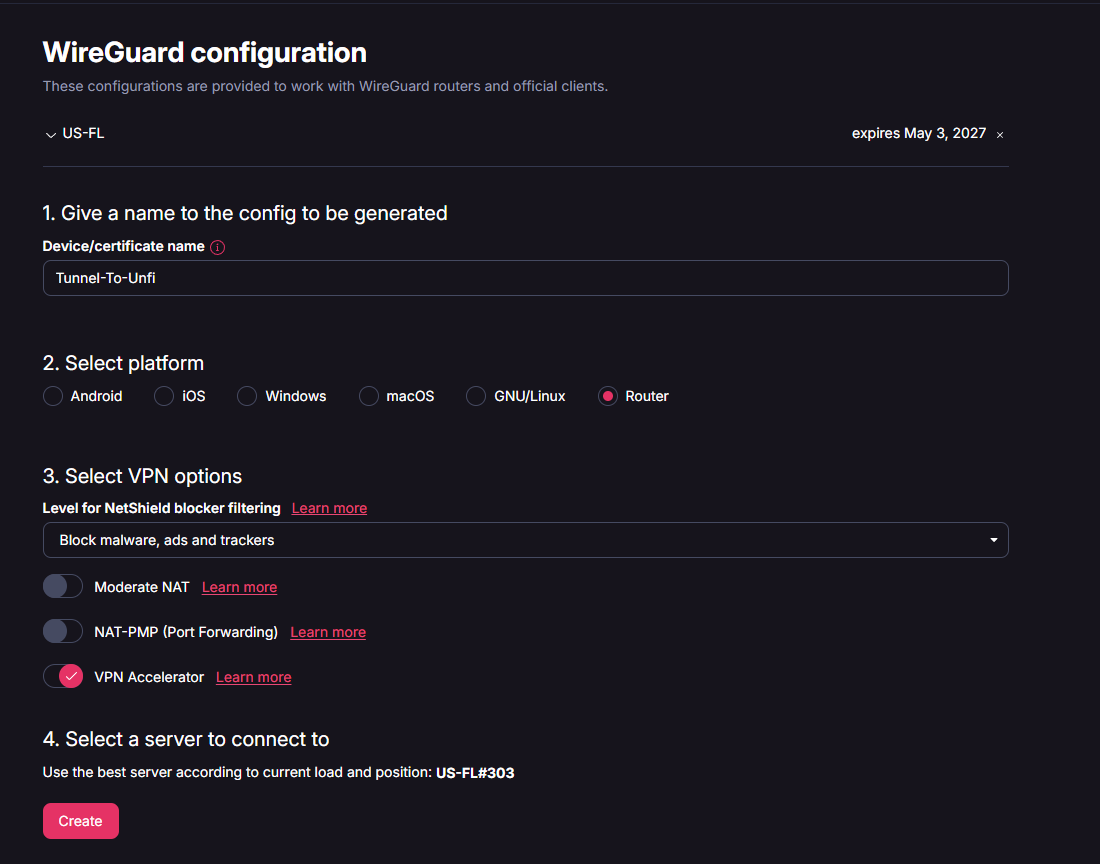The height and width of the screenshot is (864, 1100).
Task: Enable the Moderate NAT toggle
Action: pyautogui.click(x=63, y=586)
